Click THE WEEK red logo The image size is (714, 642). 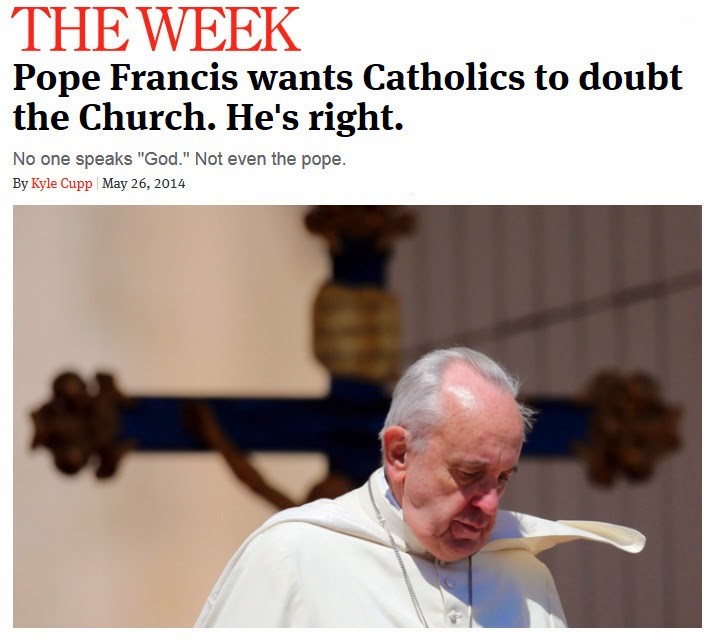(156, 29)
